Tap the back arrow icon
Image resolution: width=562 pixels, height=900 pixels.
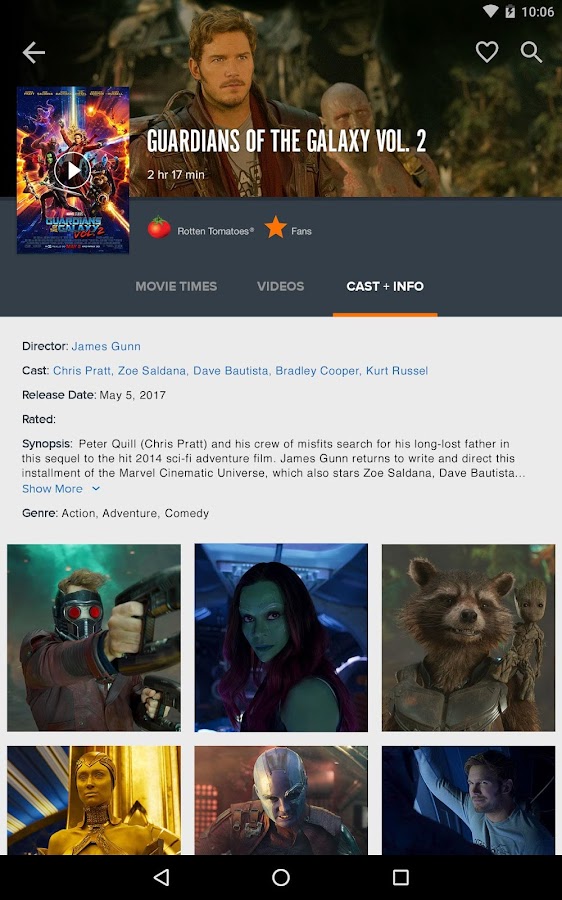click(33, 52)
